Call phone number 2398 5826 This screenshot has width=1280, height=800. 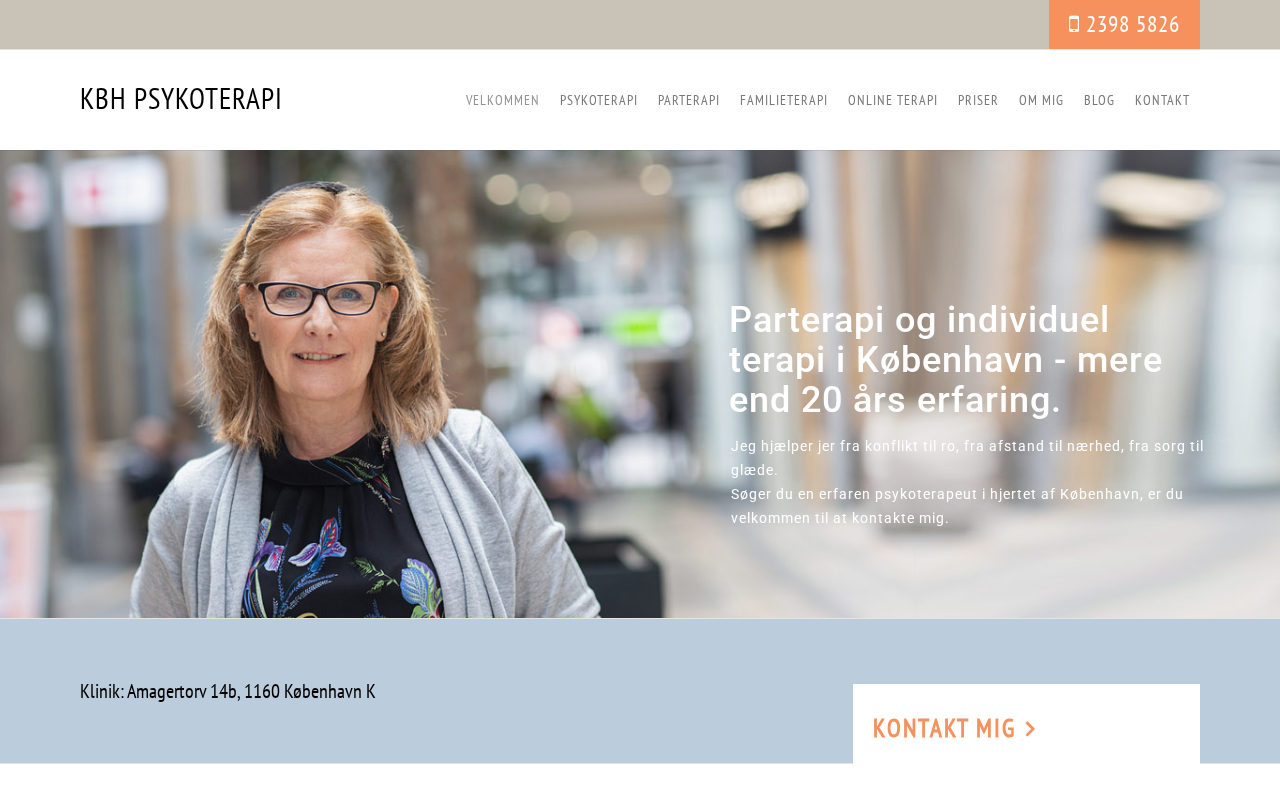[1124, 24]
